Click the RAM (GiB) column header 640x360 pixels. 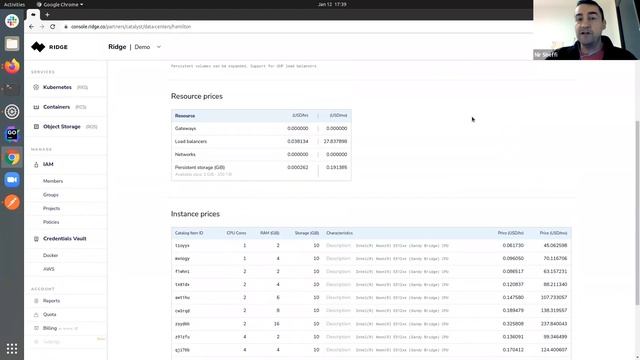click(270, 233)
